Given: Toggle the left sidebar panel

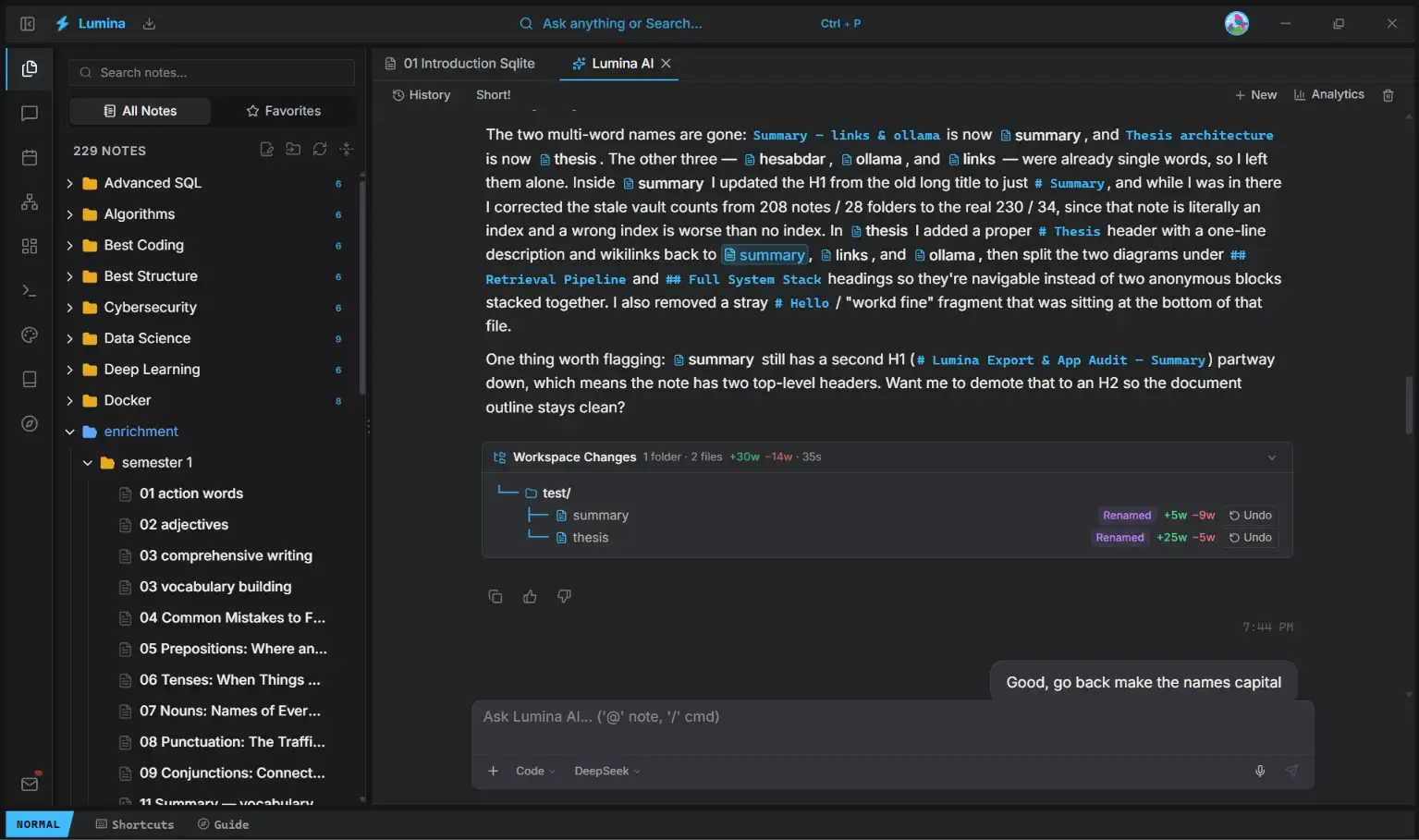Looking at the screenshot, I should 28,24.
